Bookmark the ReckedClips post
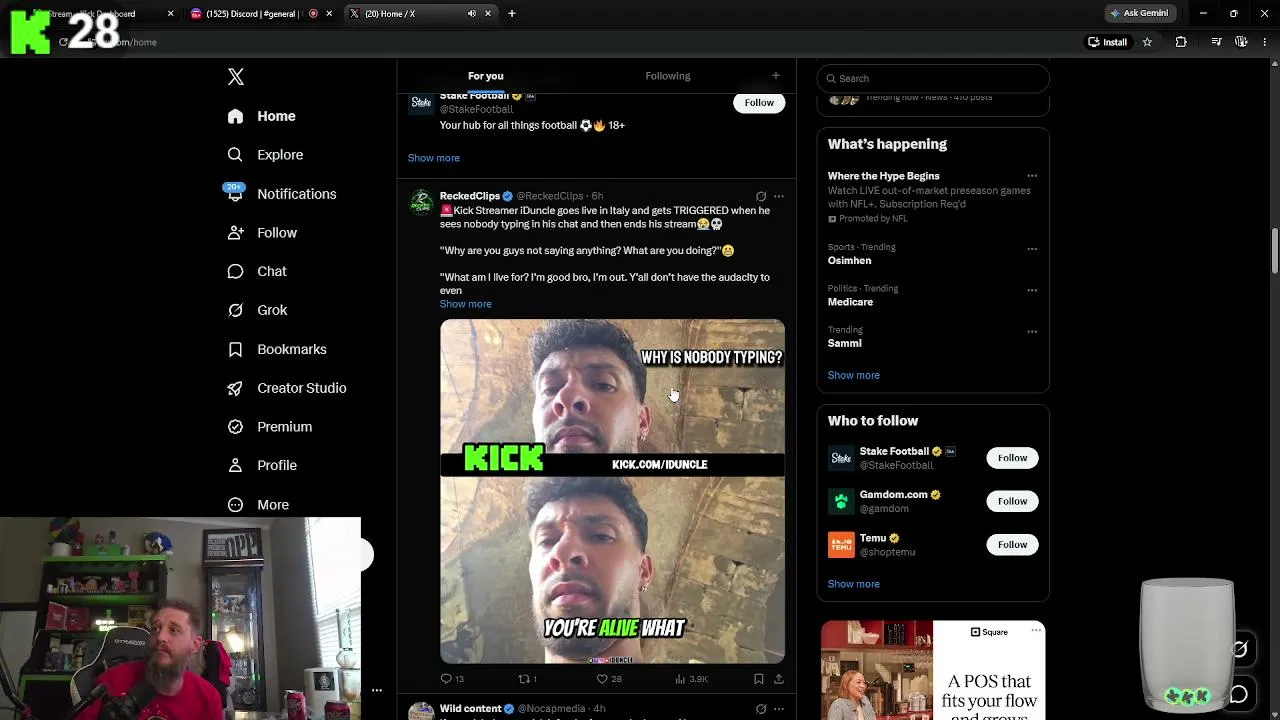 pyautogui.click(x=759, y=679)
